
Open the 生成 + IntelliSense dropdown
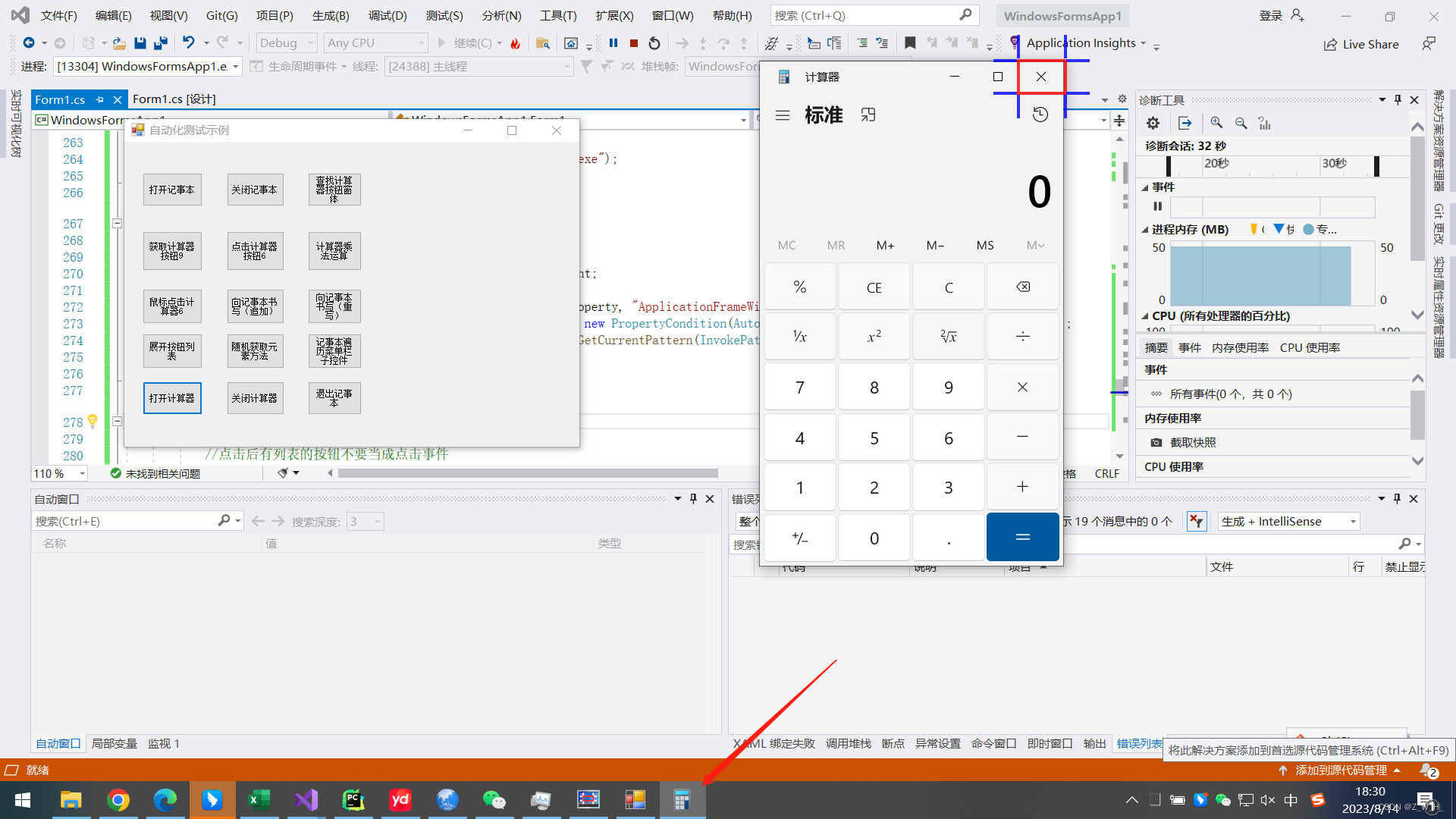coord(1288,521)
